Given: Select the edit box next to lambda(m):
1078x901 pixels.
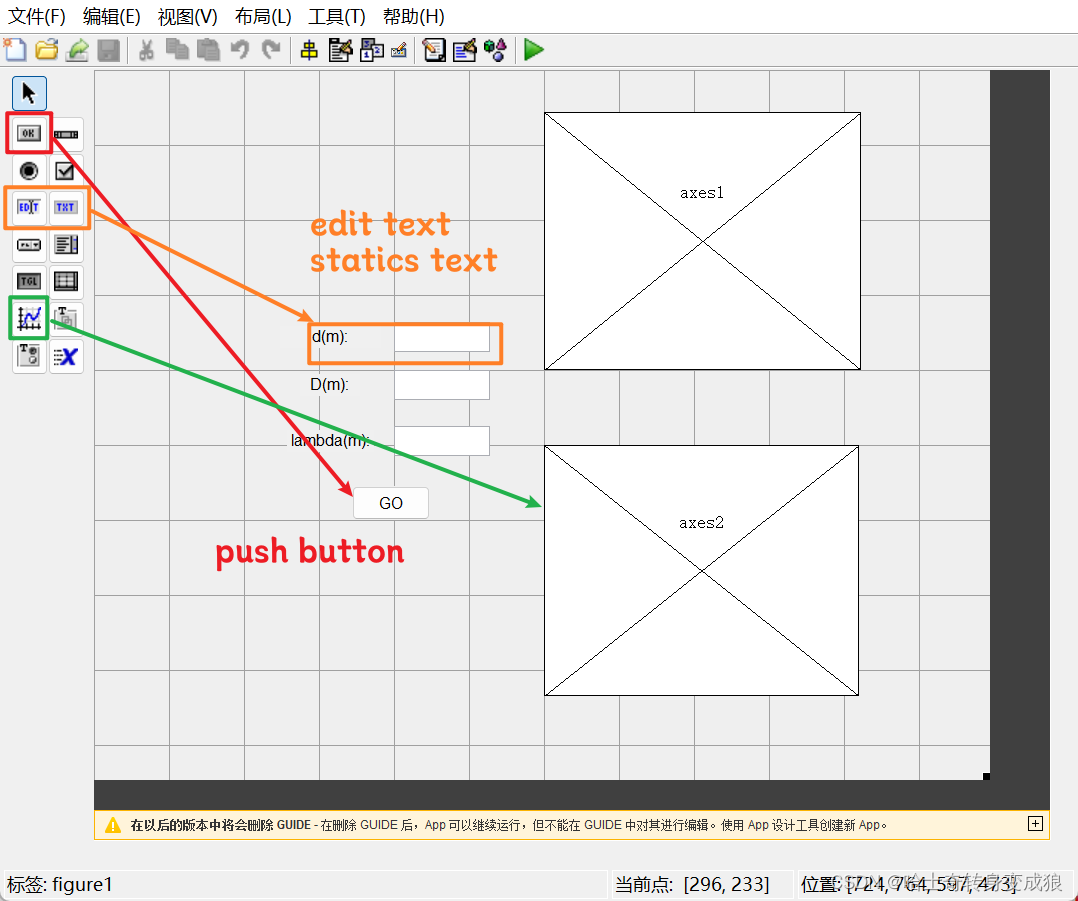Looking at the screenshot, I should (442, 441).
